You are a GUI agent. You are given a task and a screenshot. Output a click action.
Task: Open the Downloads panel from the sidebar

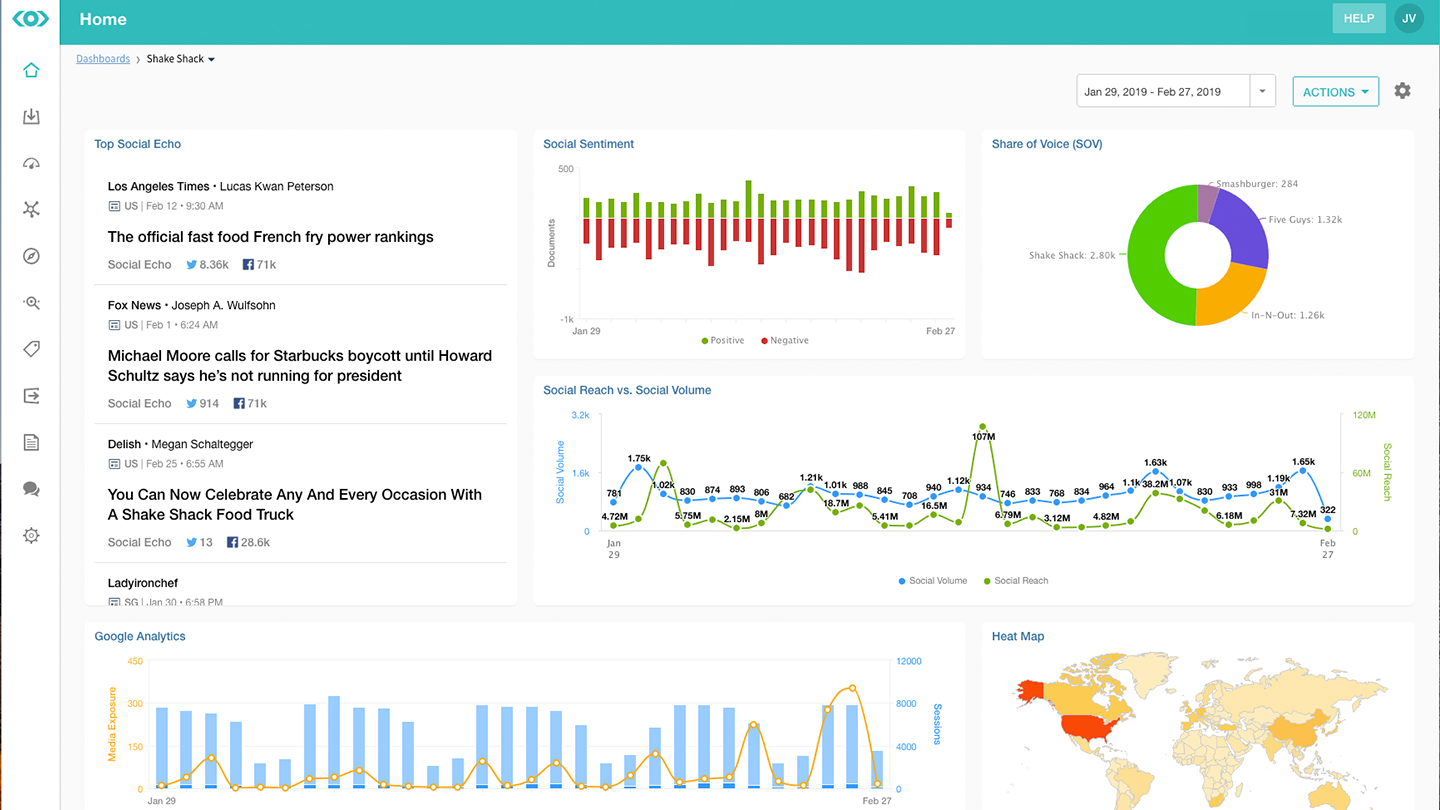click(31, 116)
